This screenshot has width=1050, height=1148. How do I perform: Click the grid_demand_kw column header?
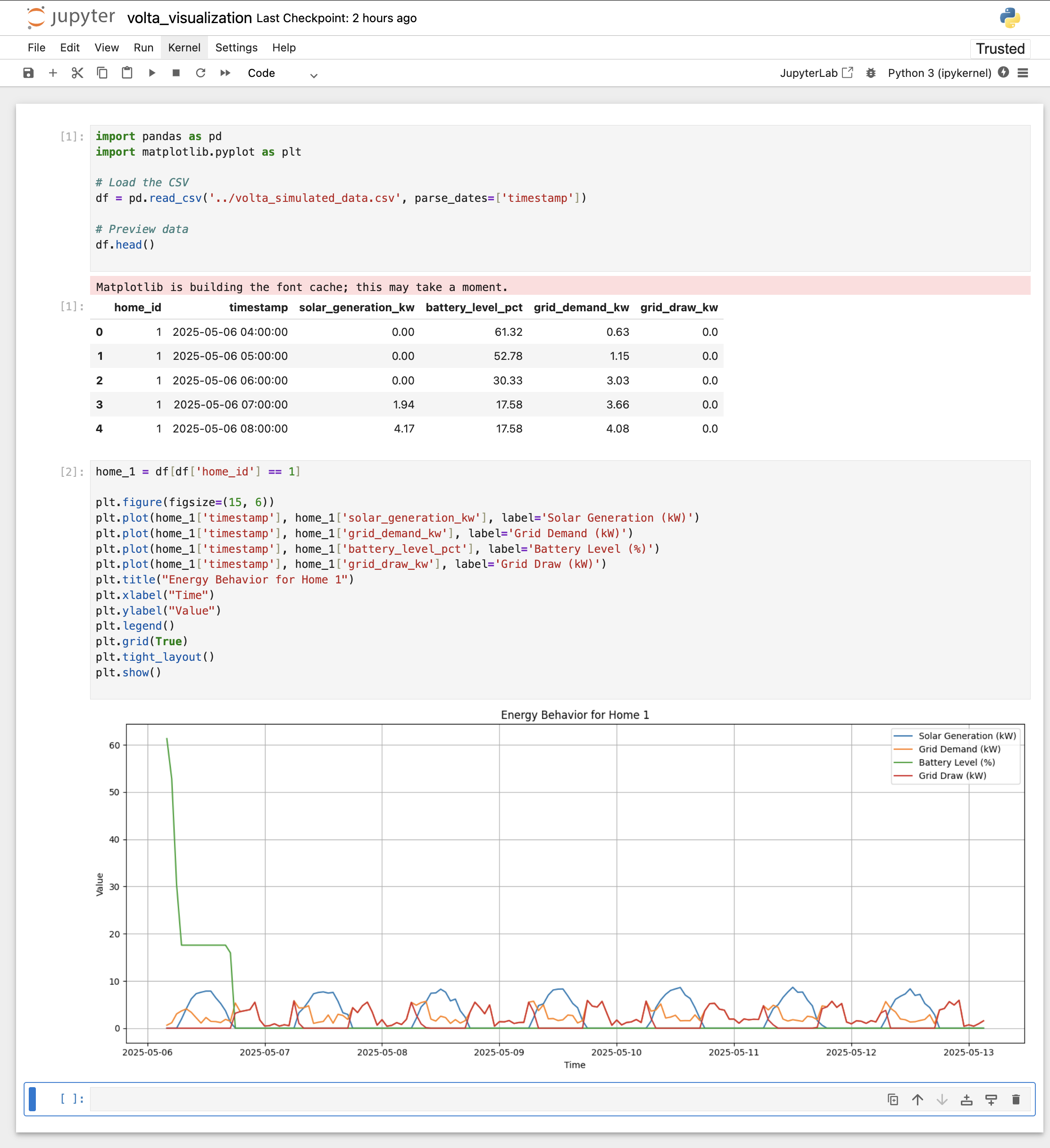click(x=582, y=308)
